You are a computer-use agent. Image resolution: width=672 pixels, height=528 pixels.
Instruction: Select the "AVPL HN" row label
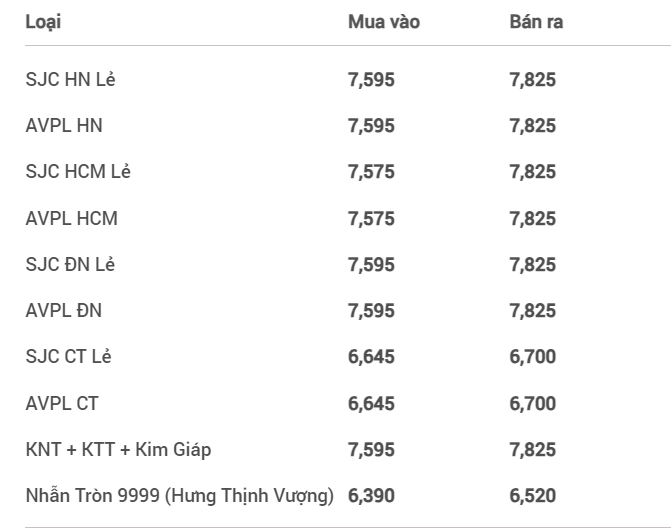(63, 126)
